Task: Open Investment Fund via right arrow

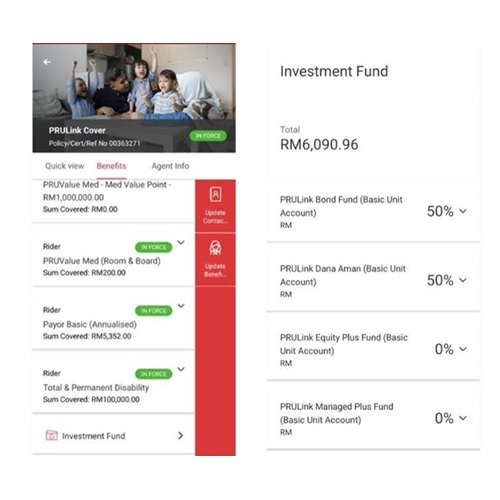Action: coord(180,435)
